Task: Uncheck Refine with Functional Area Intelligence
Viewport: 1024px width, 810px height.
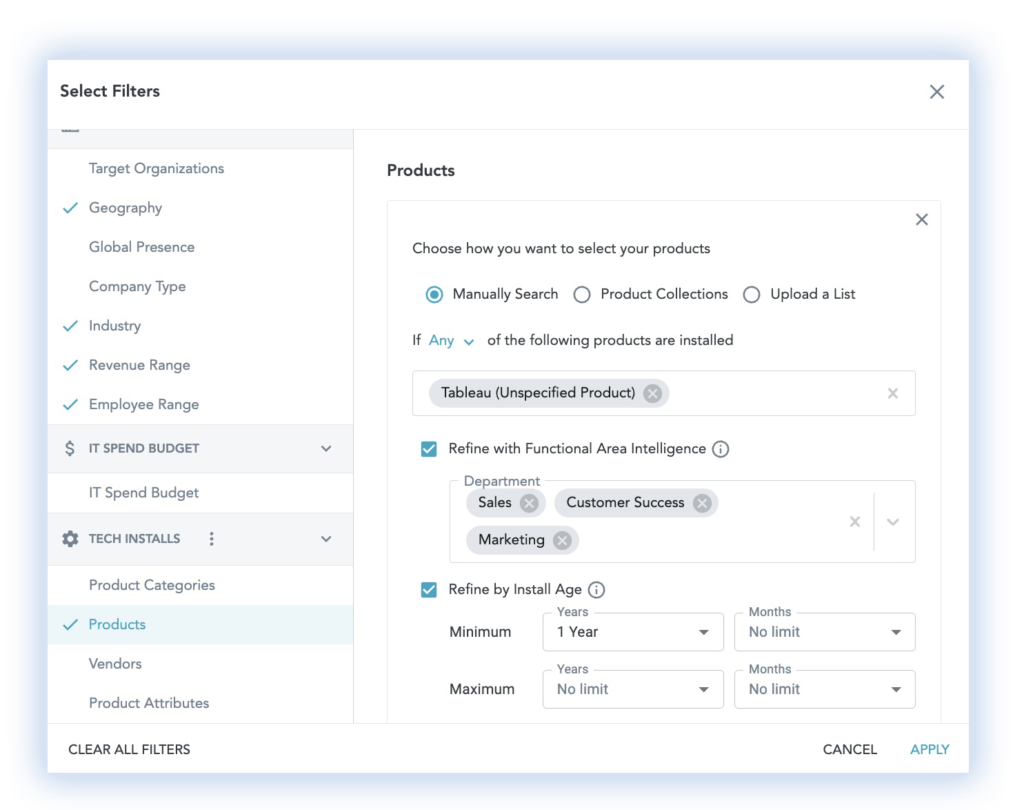Action: point(429,449)
